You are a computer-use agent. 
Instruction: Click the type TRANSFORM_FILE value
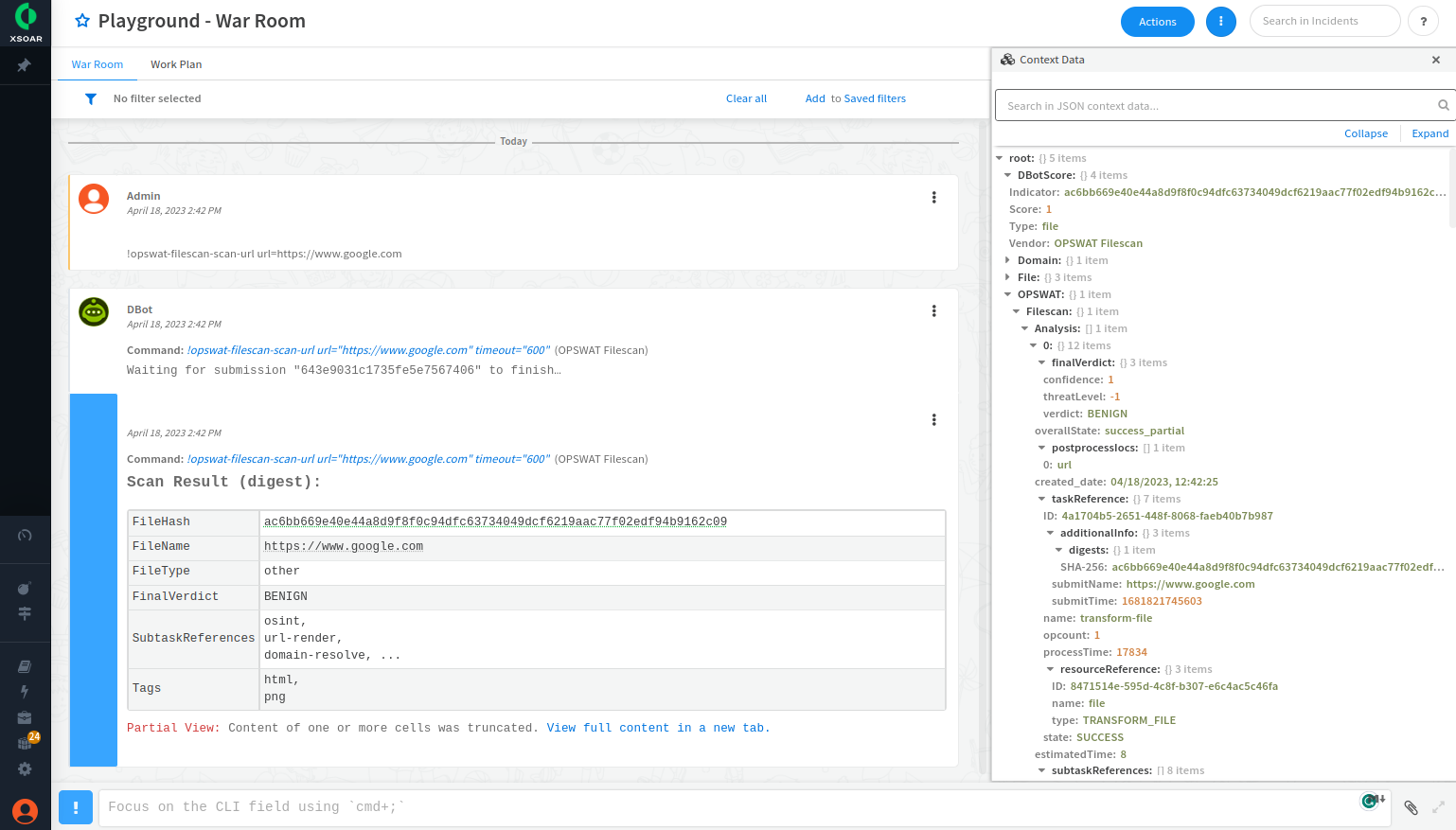(x=1129, y=720)
